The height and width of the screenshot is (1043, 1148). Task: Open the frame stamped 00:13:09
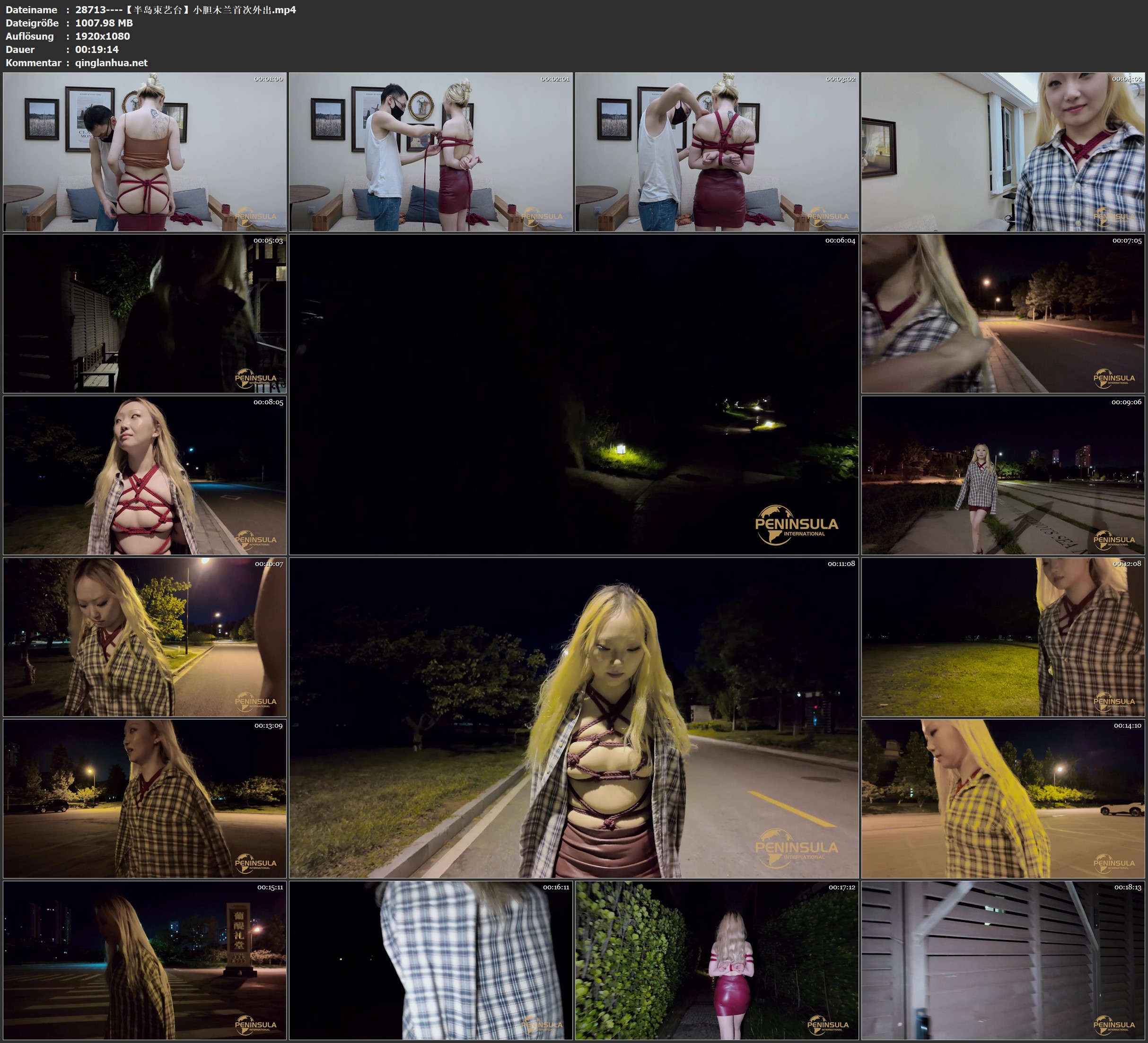point(145,798)
